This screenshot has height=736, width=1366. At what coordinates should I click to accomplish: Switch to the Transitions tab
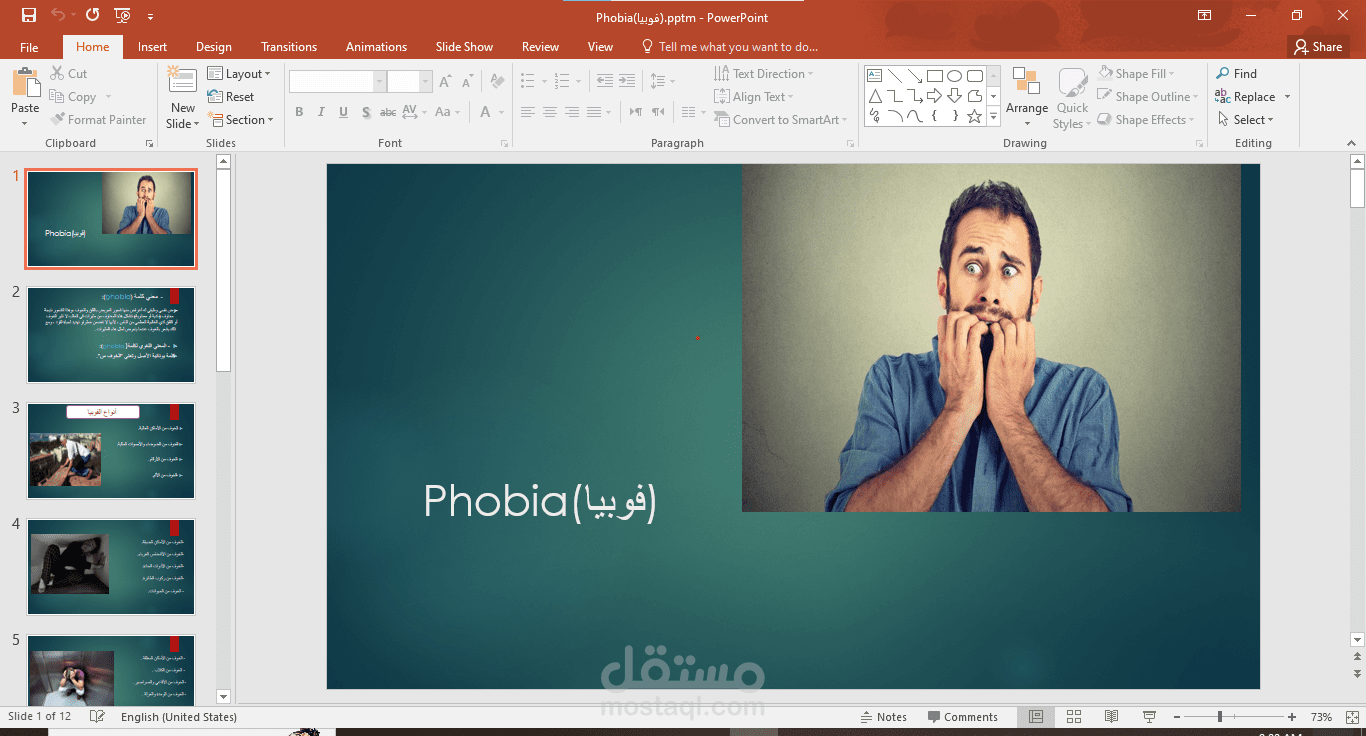[x=289, y=47]
